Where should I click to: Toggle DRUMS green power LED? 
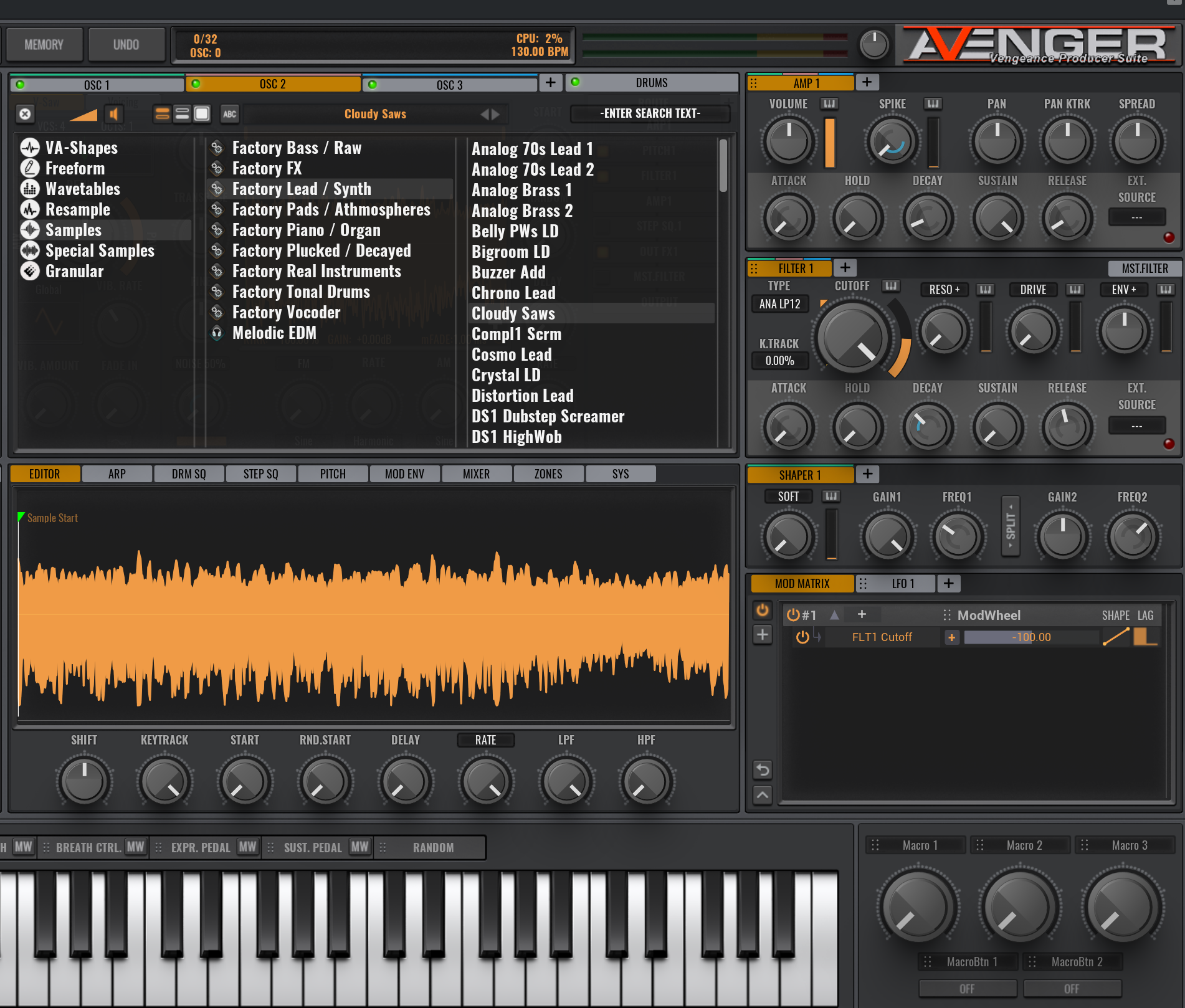click(x=575, y=82)
